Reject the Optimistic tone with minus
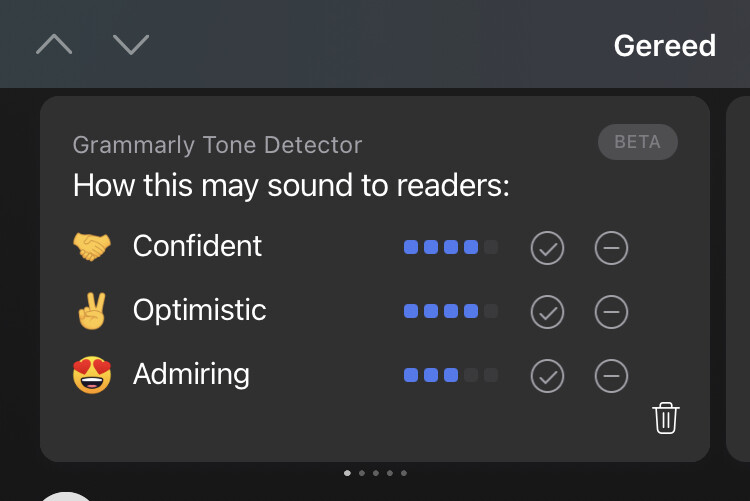750x501 pixels. (611, 312)
